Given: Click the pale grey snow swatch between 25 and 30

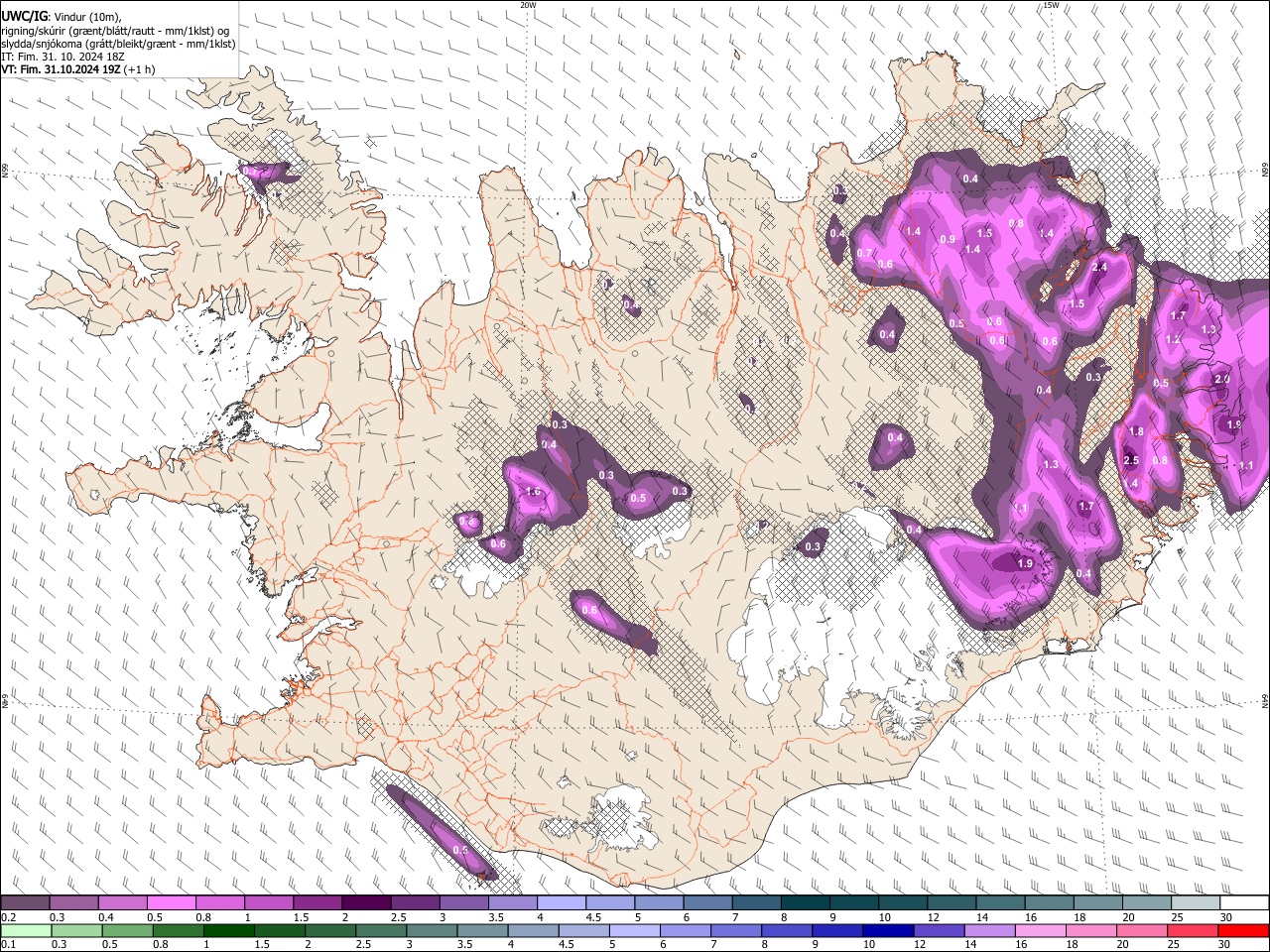Looking at the screenshot, I should [1195, 903].
